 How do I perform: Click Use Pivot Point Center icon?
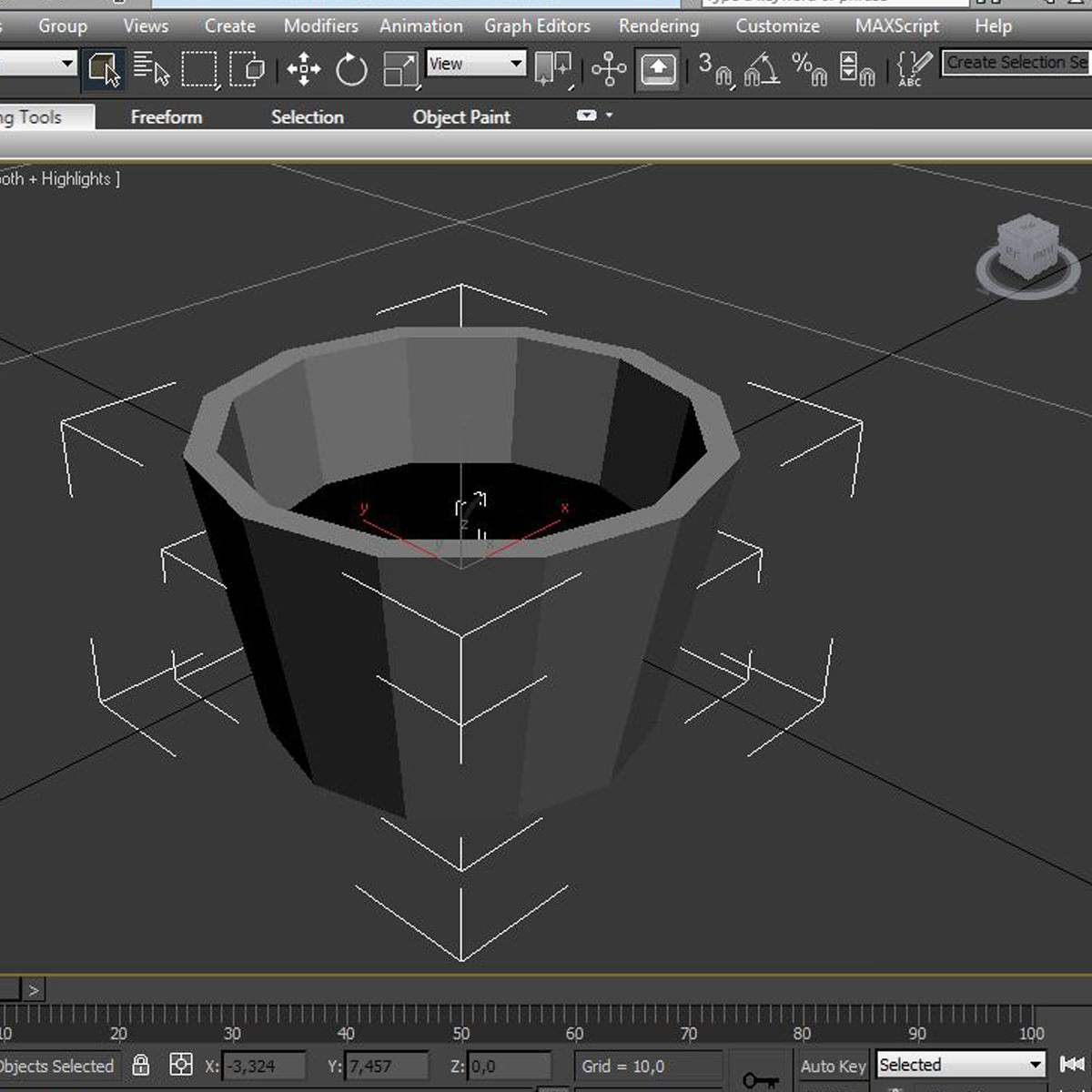click(553, 69)
